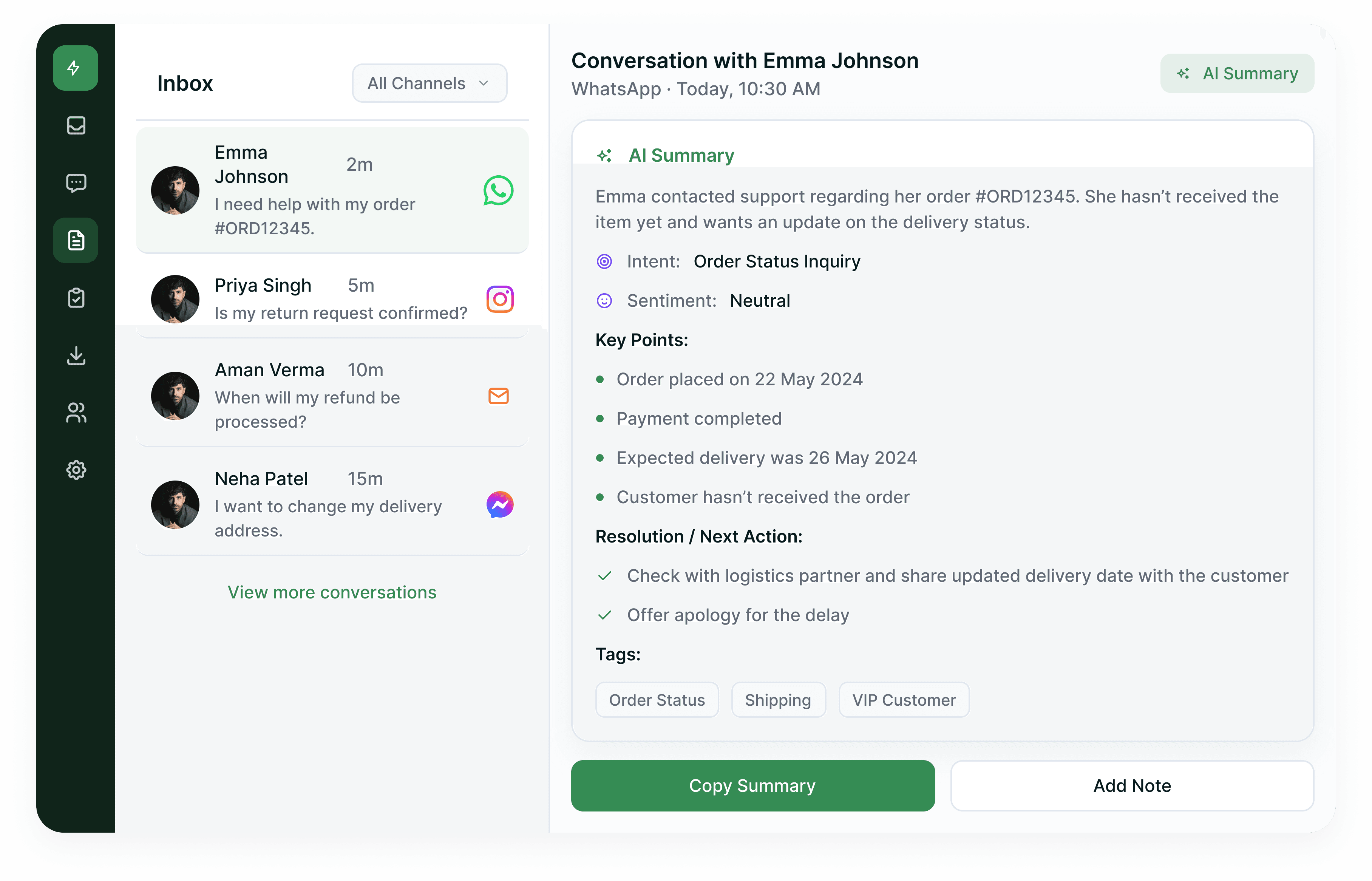
Task: Click 'Order placed on 22 May 2024'
Action: [740, 379]
